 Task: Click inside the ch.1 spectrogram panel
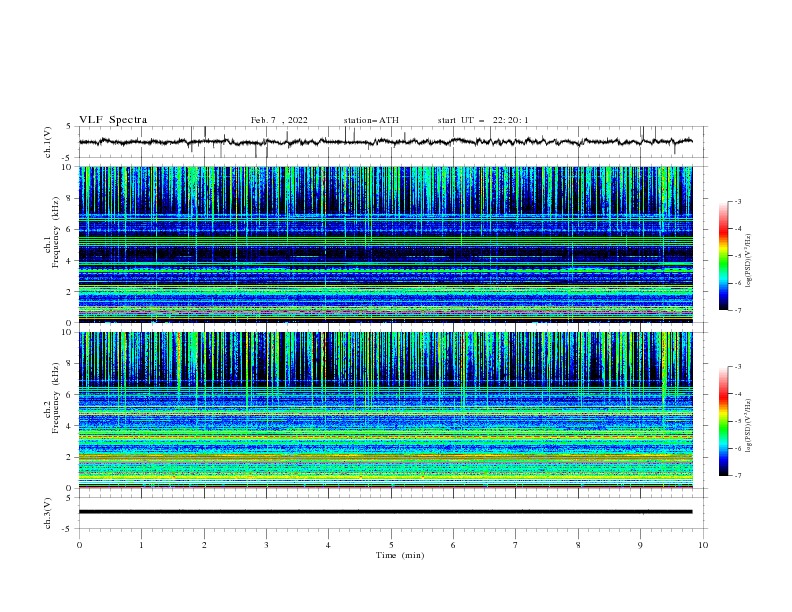coord(385,244)
